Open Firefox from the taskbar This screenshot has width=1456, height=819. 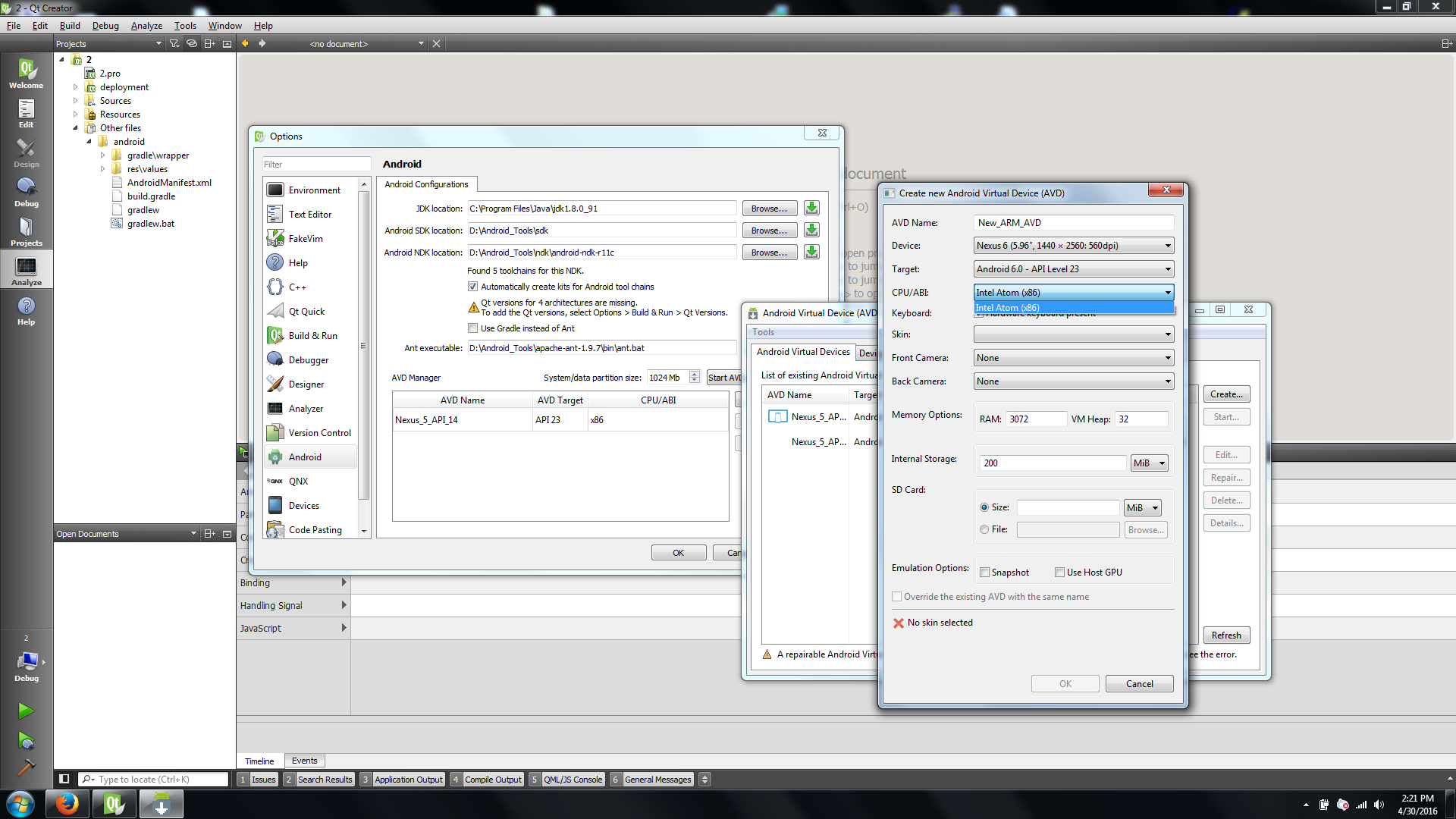click(67, 803)
